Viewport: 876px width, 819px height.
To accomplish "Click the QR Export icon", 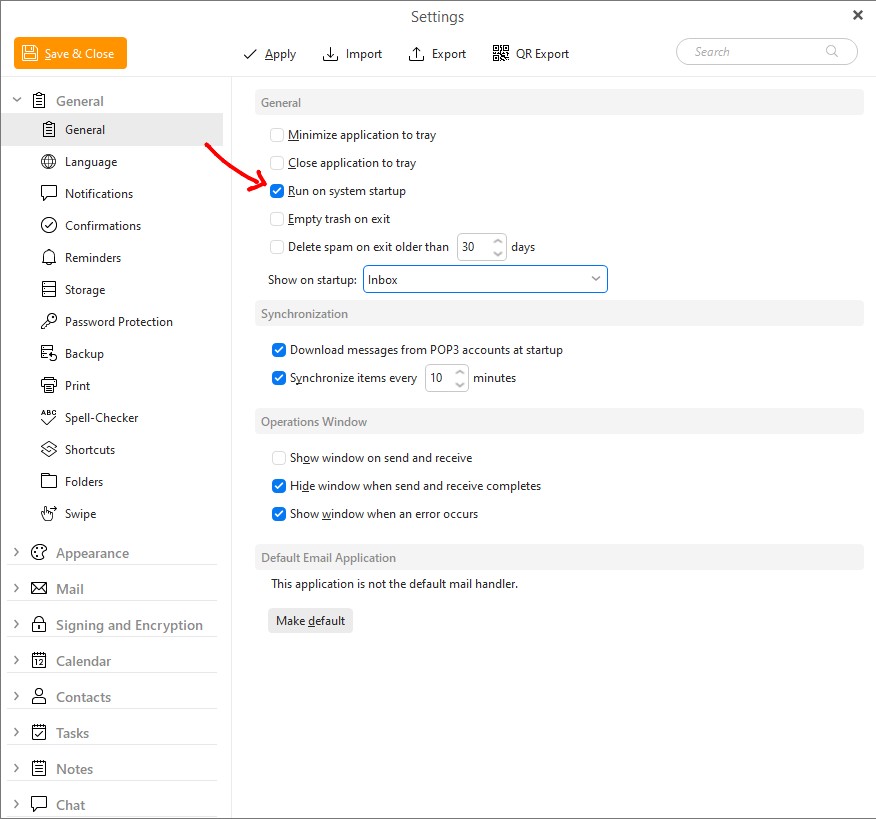I will click(501, 54).
